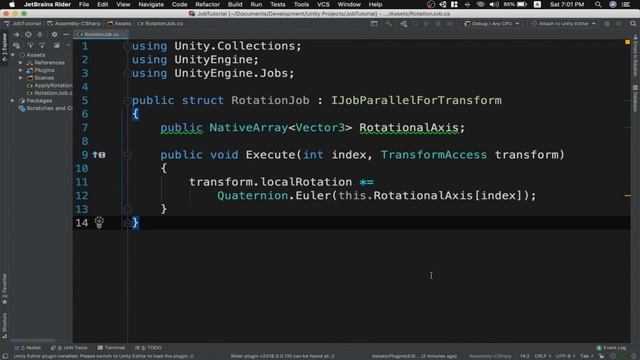640x360 pixels.
Task: Click Assembly-CSharp breadcrumb
Action: (x=74, y=24)
